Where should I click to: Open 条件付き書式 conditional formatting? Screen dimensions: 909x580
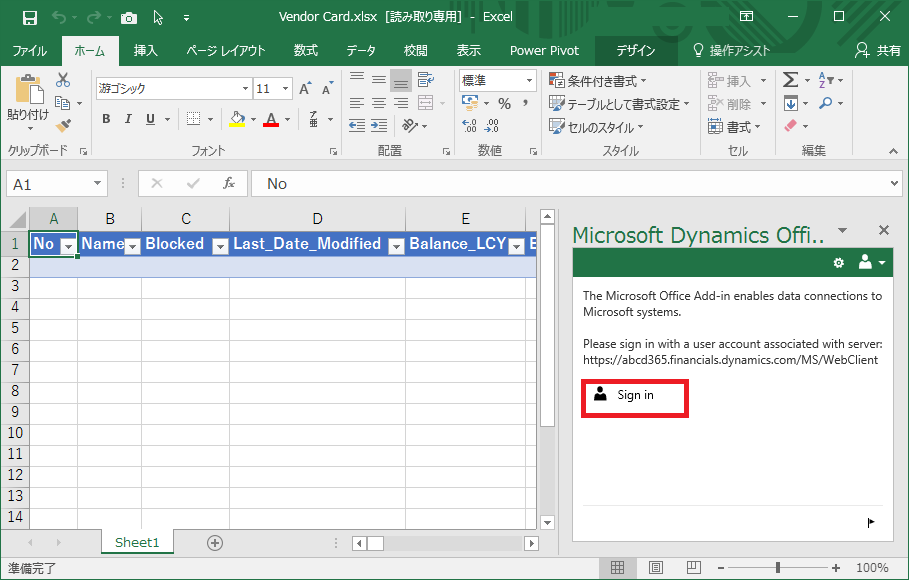(x=598, y=81)
